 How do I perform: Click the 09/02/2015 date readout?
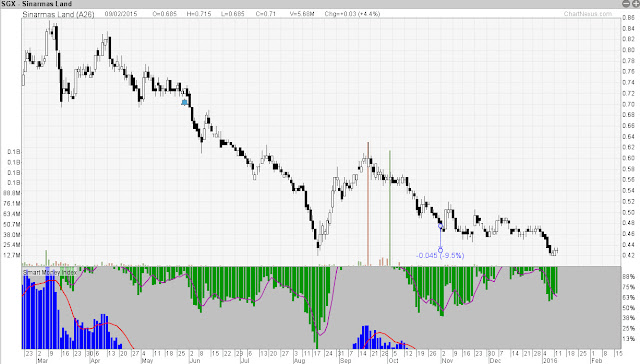pos(121,14)
